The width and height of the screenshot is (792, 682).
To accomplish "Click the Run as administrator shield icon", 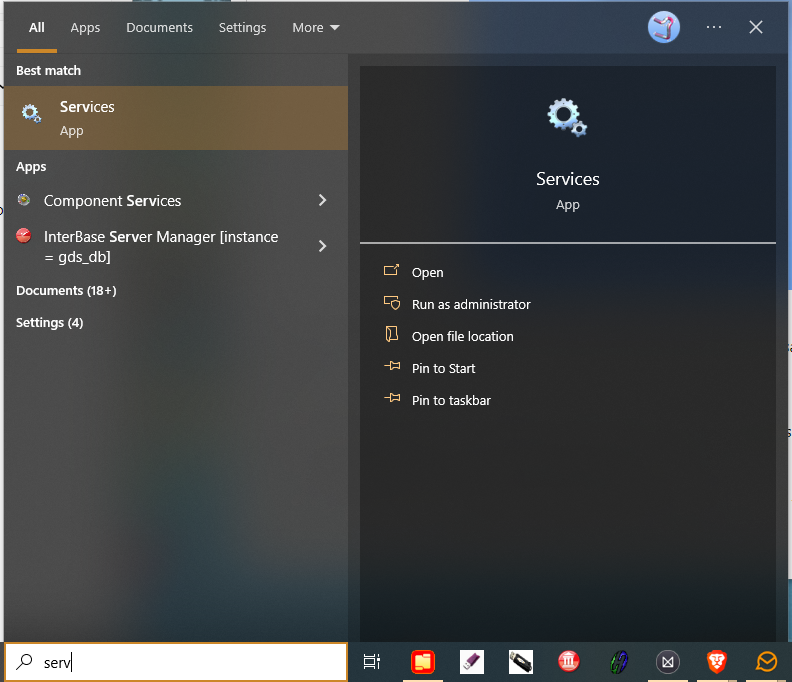I will (x=392, y=303).
